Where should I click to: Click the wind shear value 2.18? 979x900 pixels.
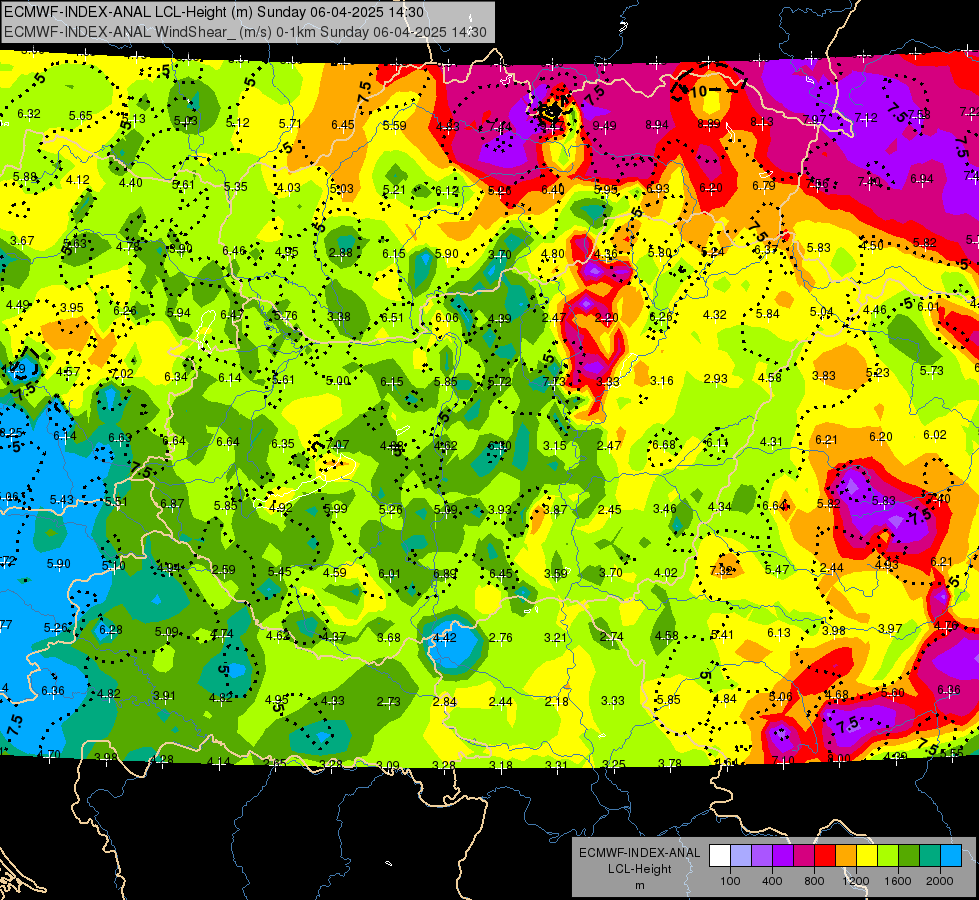pyautogui.click(x=556, y=701)
